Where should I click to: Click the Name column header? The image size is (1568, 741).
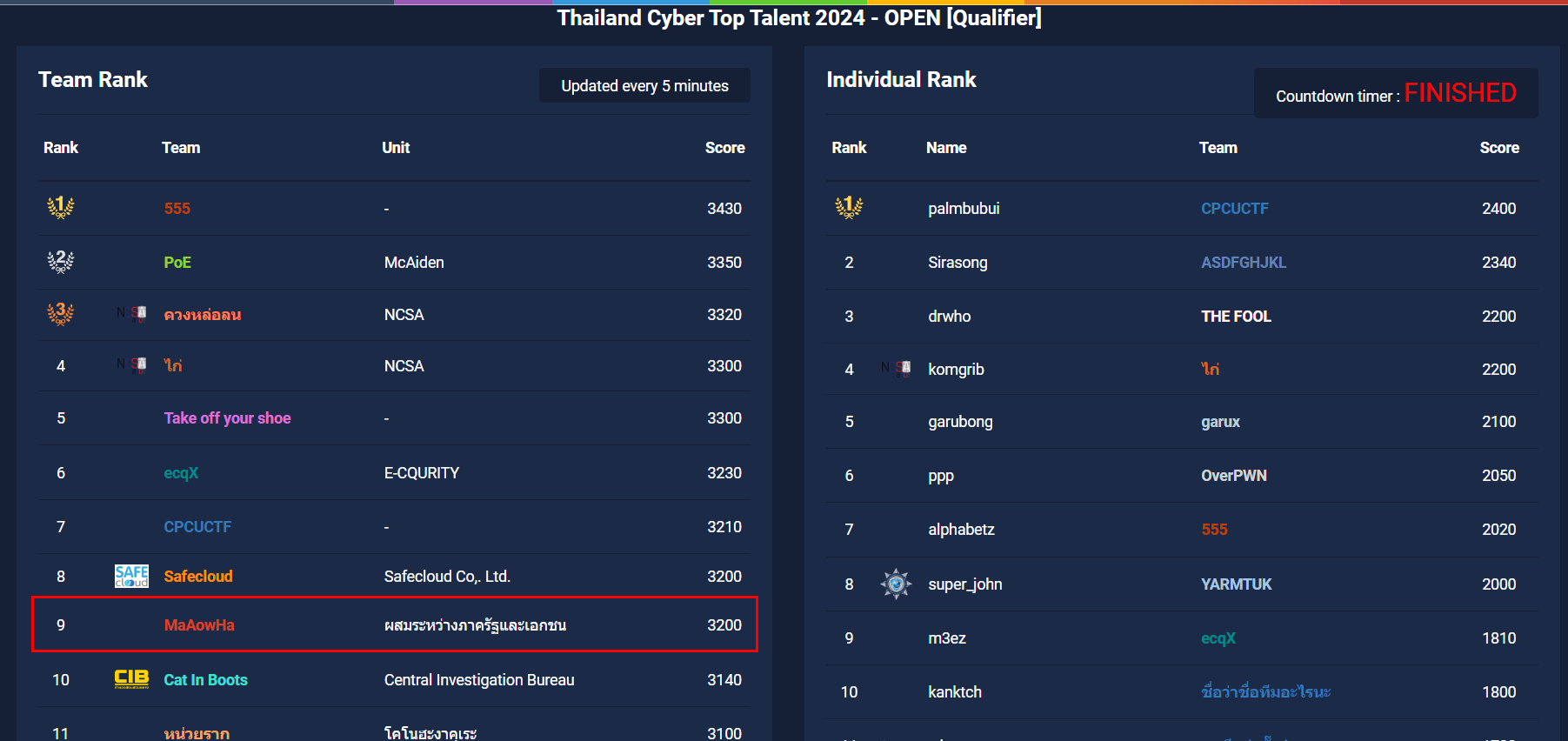click(x=946, y=148)
